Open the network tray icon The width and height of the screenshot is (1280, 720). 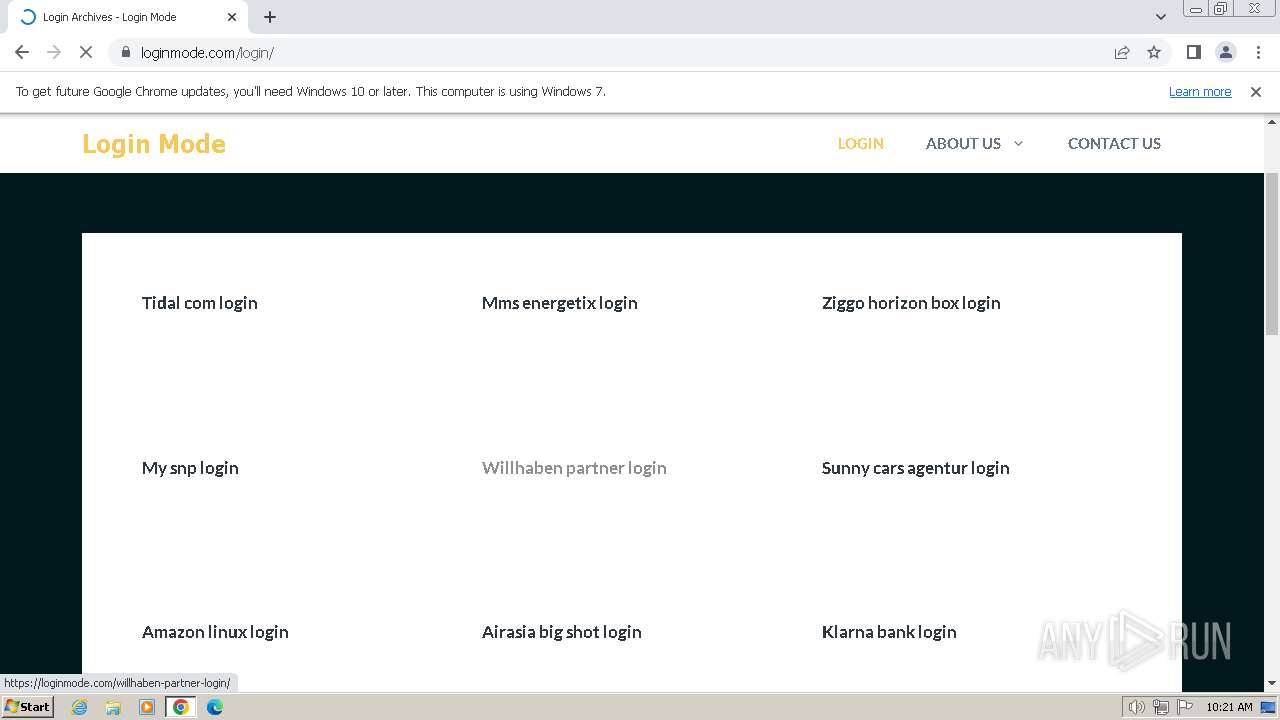(x=1161, y=707)
